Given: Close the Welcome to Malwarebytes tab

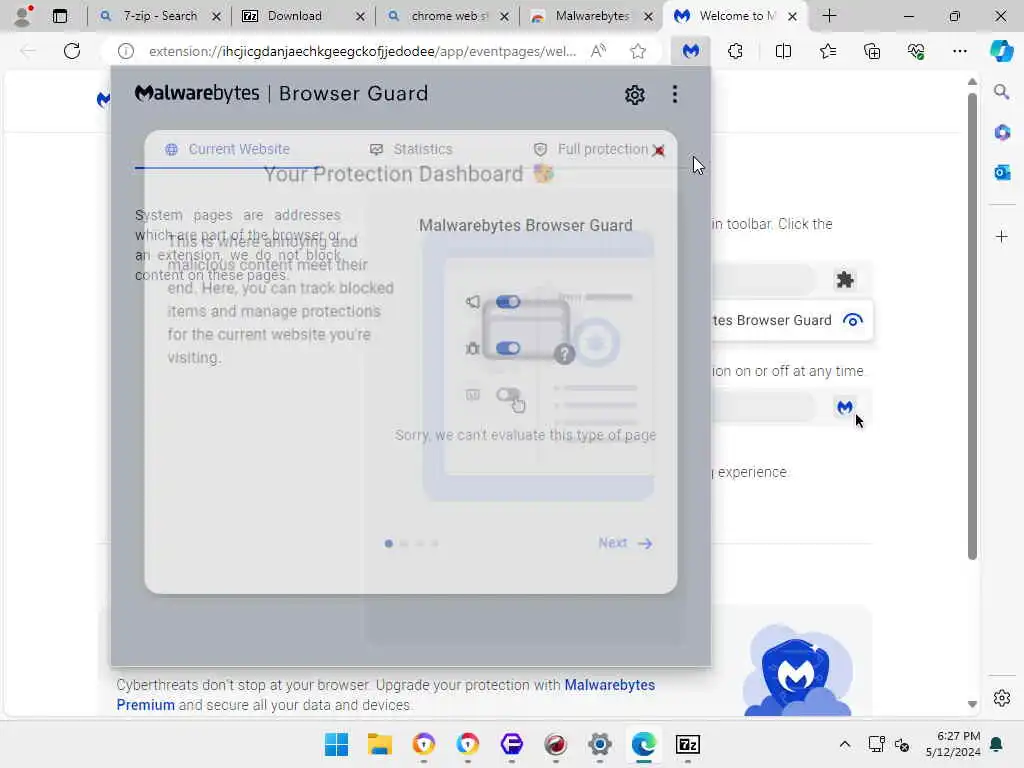Looking at the screenshot, I should 792,16.
